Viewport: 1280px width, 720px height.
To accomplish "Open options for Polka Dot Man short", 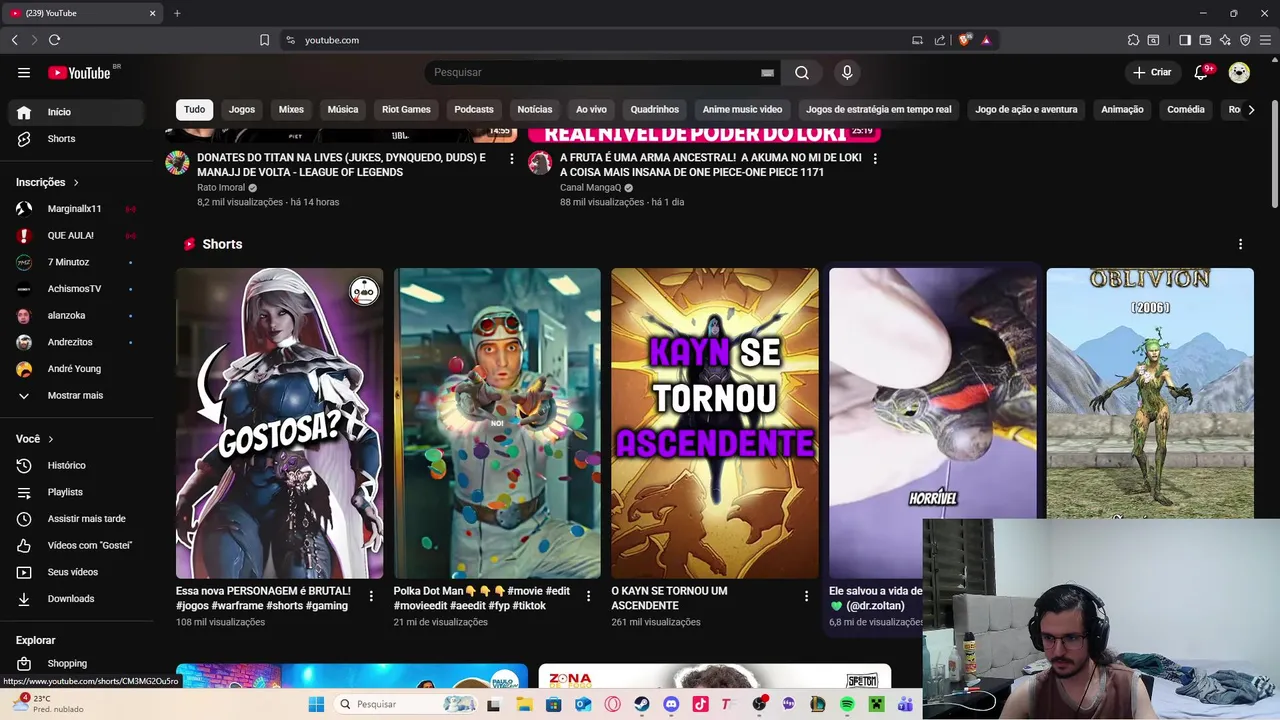I will click(588, 596).
